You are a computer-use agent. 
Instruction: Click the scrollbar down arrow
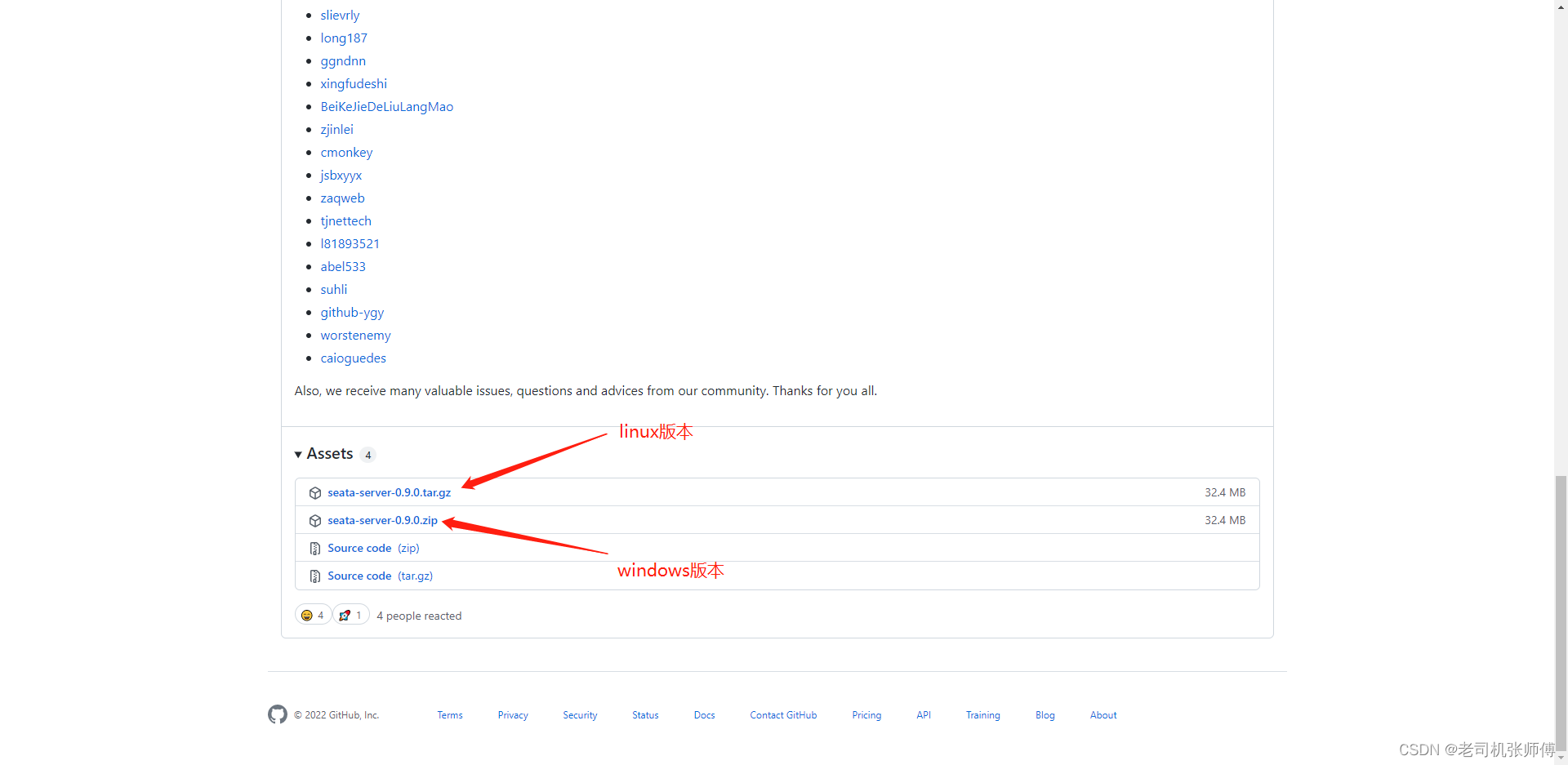pos(1561,758)
